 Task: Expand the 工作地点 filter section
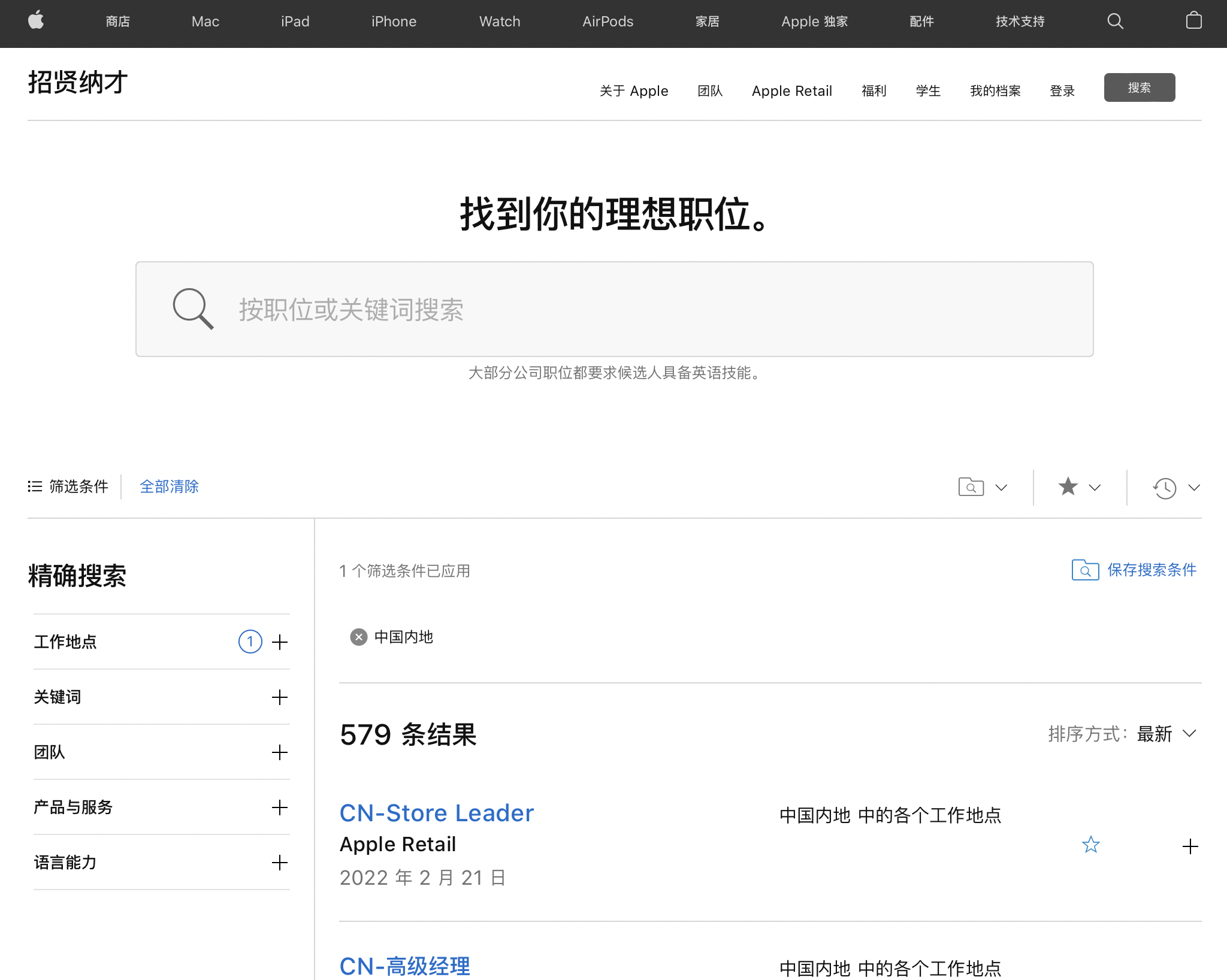[280, 642]
